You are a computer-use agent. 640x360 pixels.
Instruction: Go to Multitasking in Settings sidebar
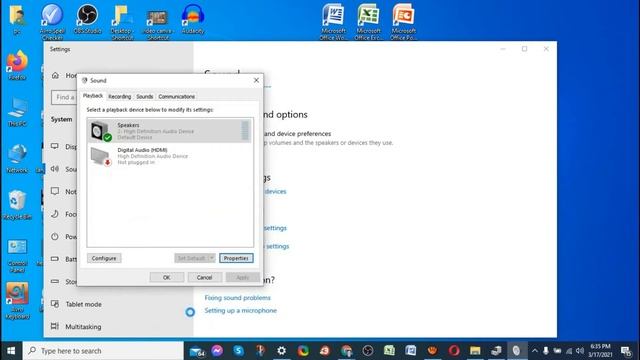83,327
